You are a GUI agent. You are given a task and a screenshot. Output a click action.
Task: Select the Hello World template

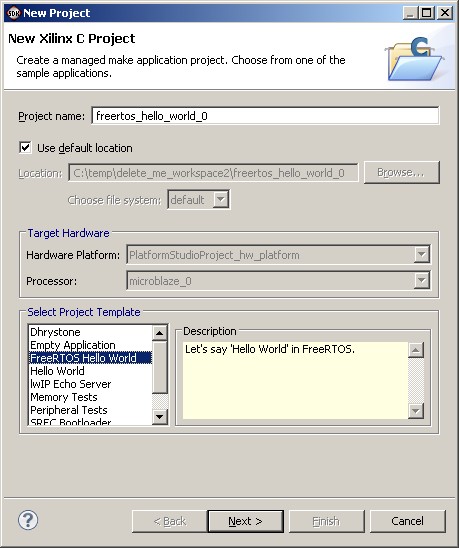click(90, 371)
